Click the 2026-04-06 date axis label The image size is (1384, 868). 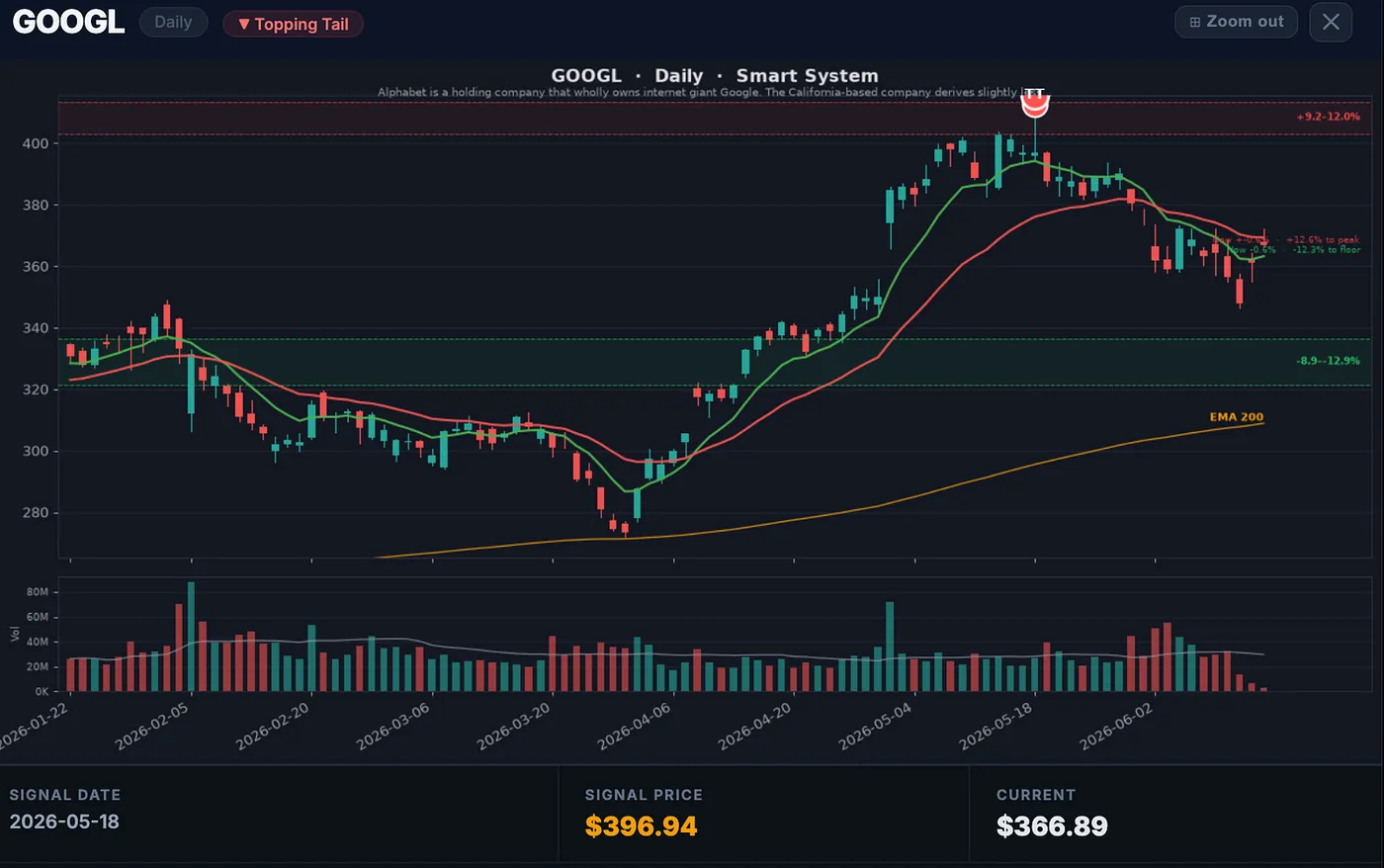click(634, 727)
